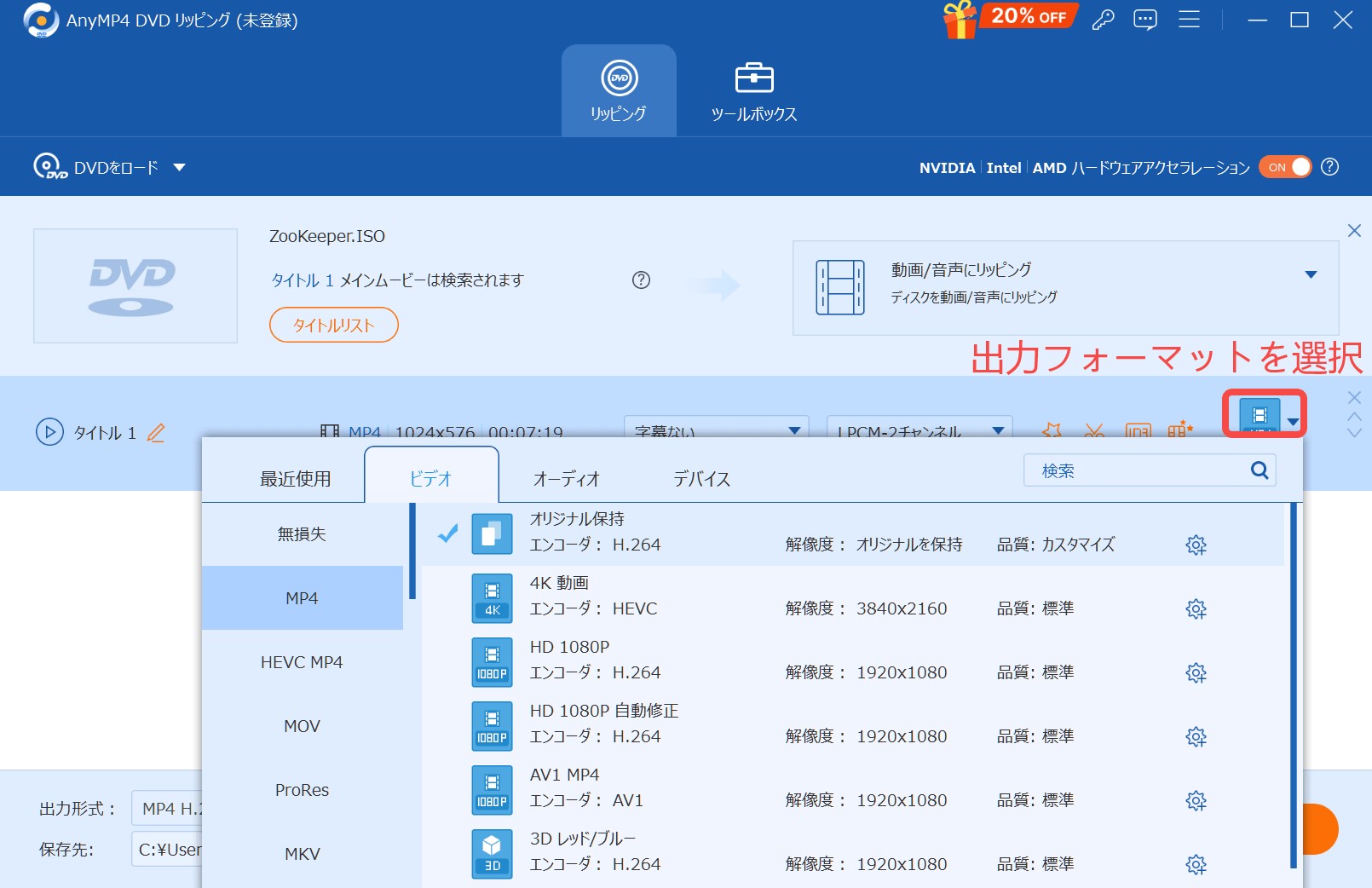
Task: Switch to the デバイス tab
Action: 701,479
